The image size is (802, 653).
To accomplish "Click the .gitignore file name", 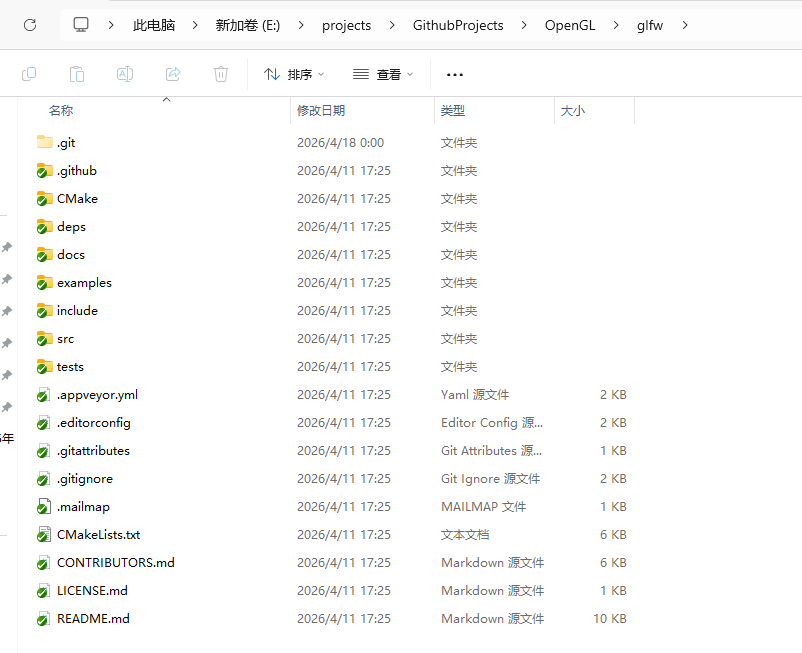I will (85, 479).
